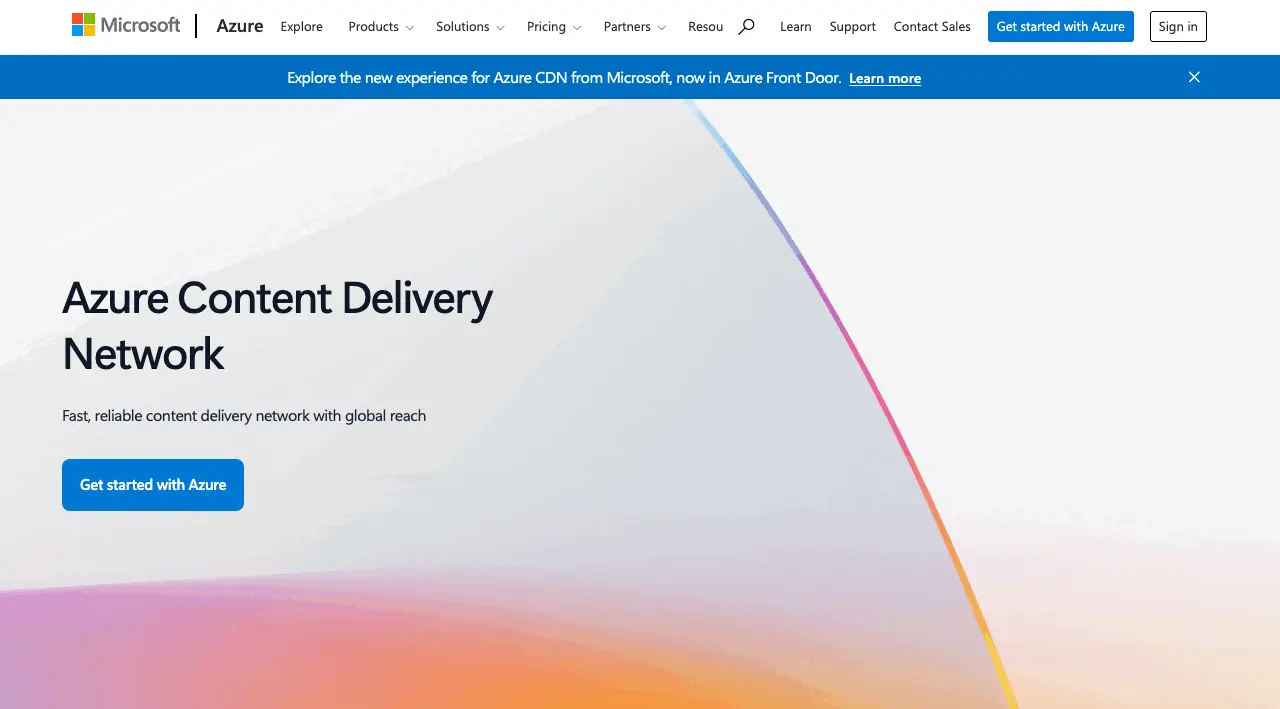Expand the Solutions dropdown
Screen dimensions: 1280x709
(470, 27)
